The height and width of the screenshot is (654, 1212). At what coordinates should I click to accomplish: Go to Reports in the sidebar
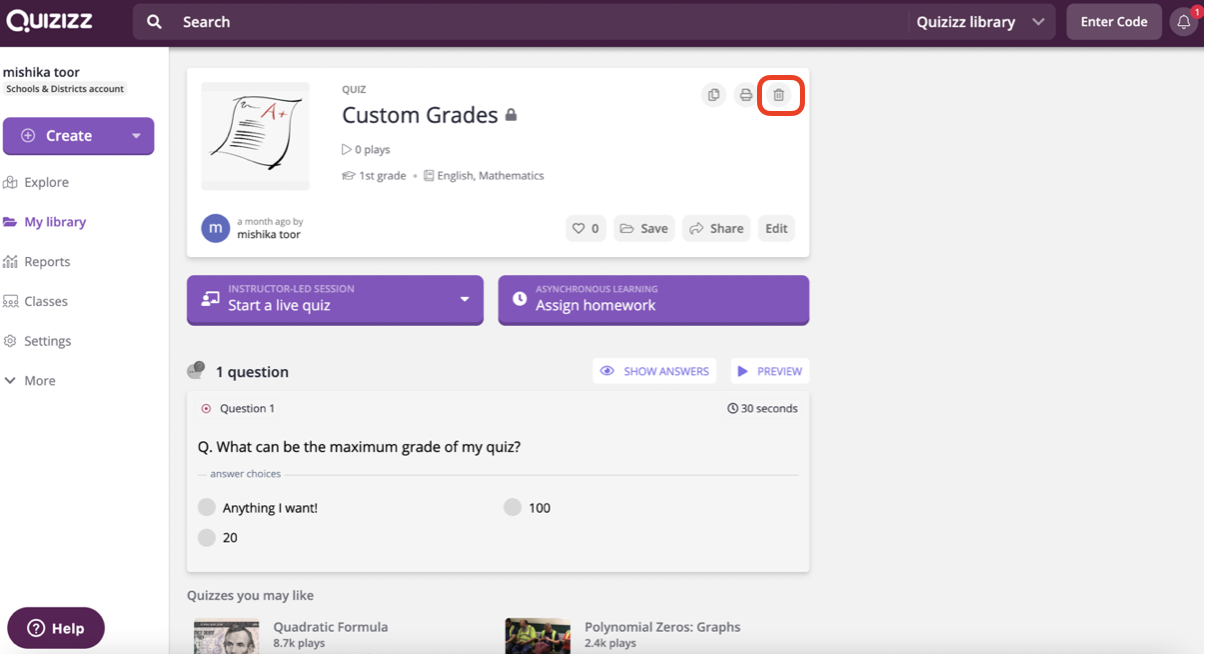(x=47, y=262)
